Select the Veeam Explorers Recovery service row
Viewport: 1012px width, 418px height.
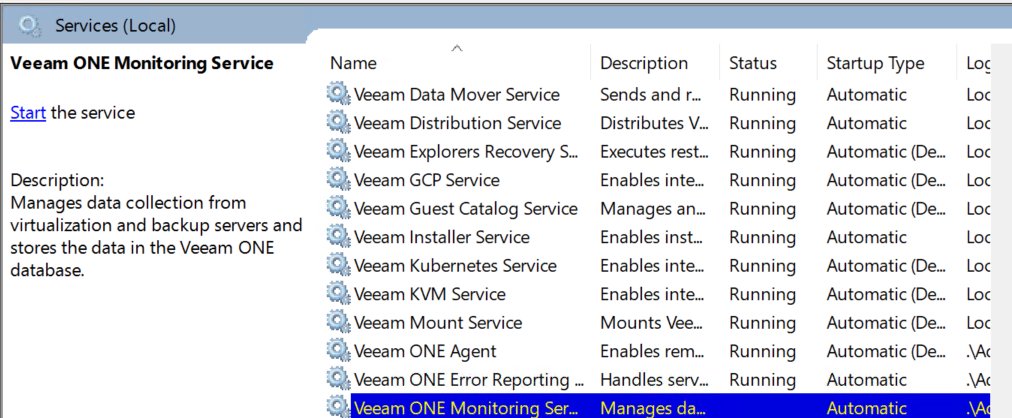[658, 152]
